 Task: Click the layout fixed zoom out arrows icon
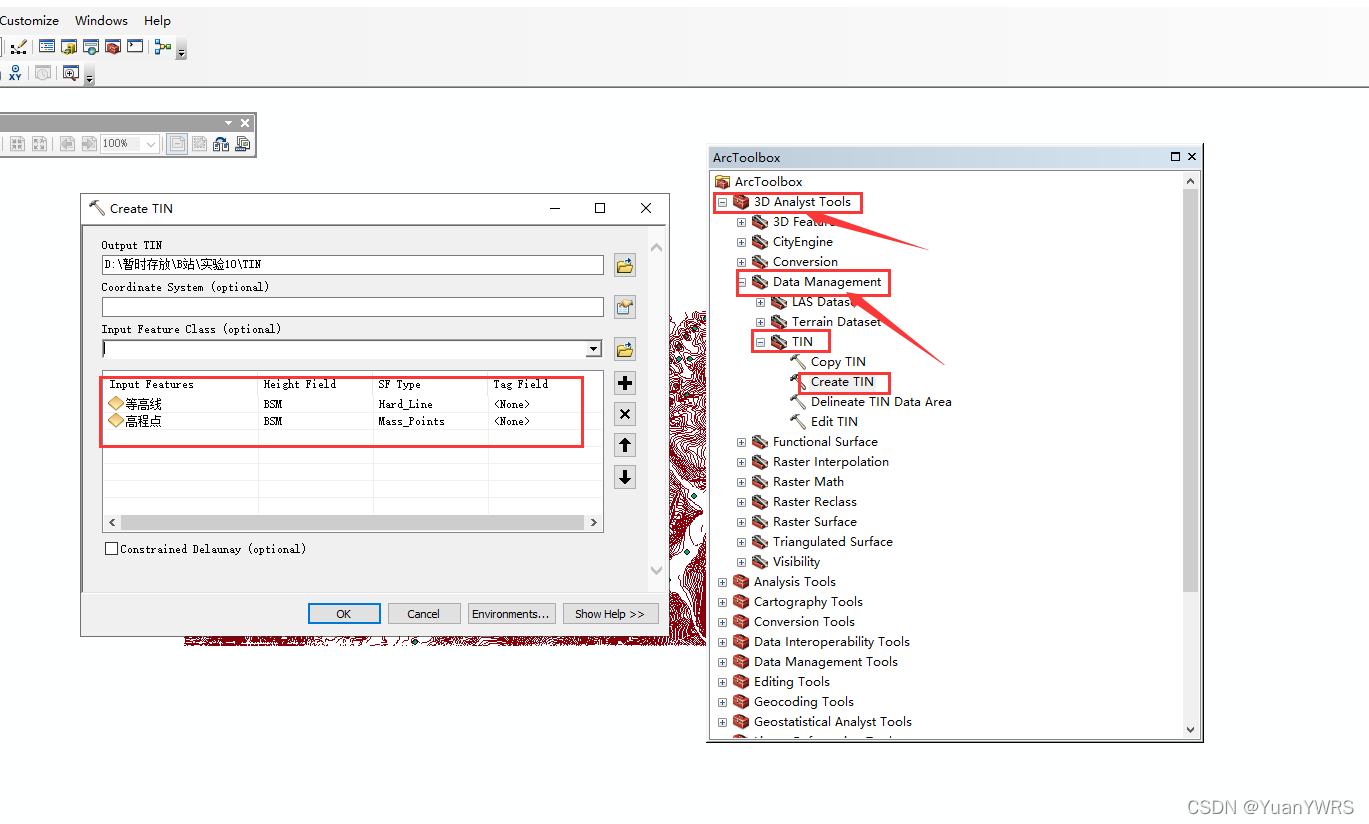tap(39, 144)
